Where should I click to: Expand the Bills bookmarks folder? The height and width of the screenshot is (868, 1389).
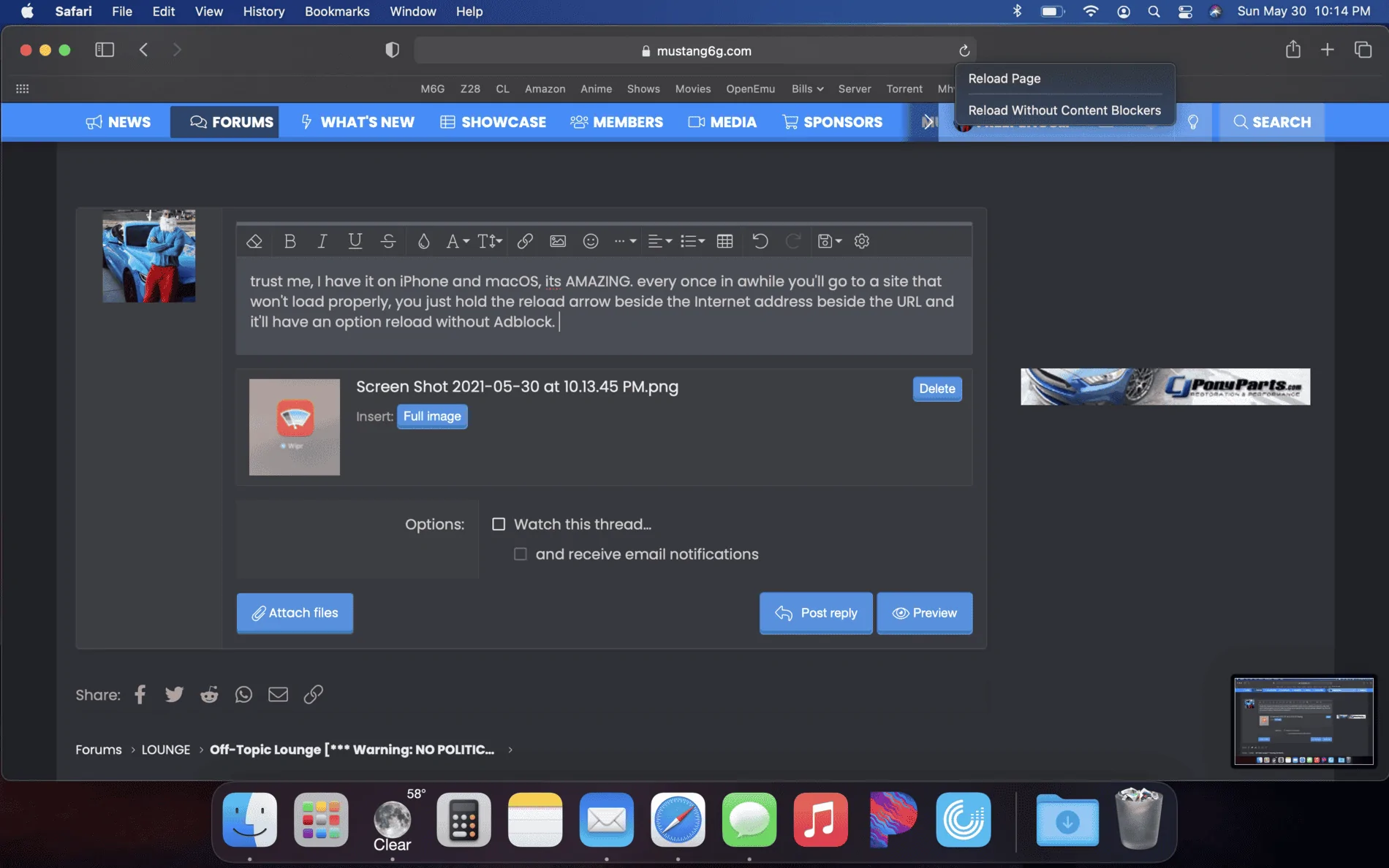(807, 88)
